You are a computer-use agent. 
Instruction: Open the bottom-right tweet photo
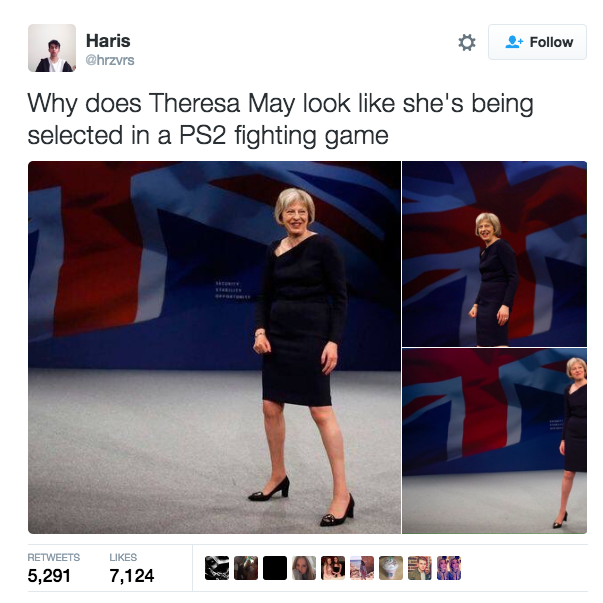point(495,441)
